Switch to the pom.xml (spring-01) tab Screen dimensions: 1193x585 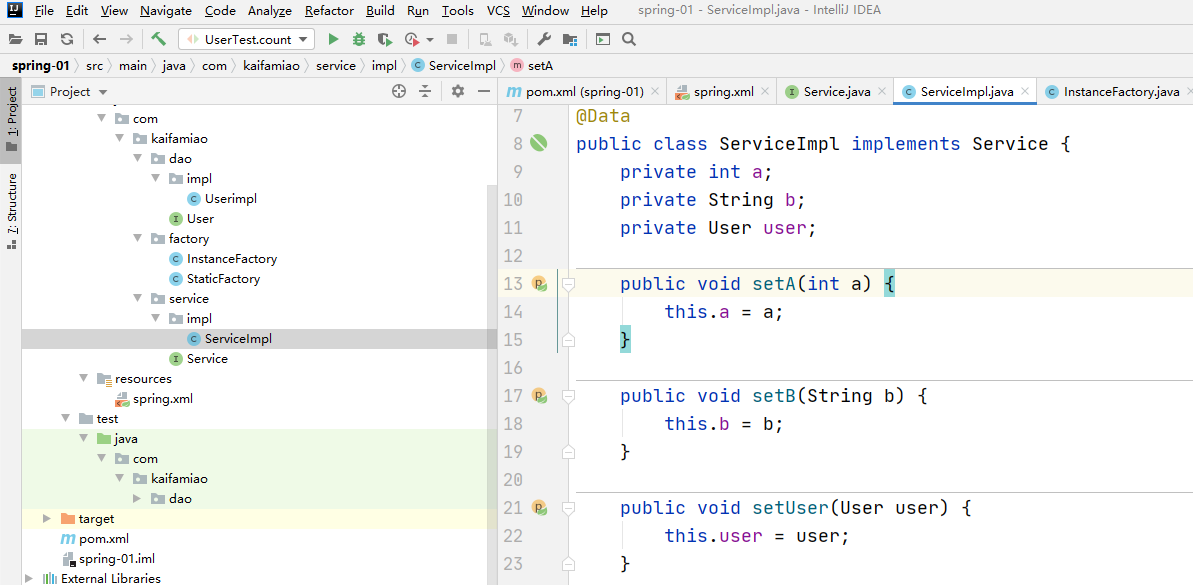(x=583, y=91)
